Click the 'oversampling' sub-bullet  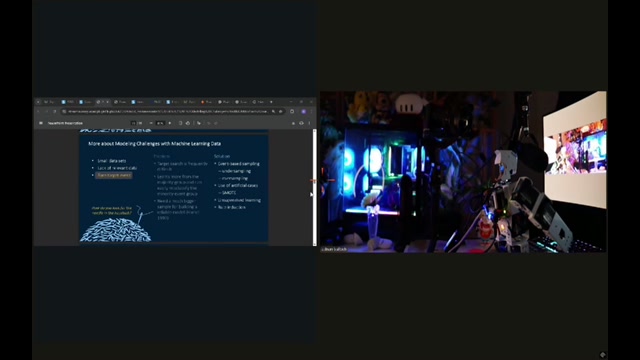[x=235, y=178]
